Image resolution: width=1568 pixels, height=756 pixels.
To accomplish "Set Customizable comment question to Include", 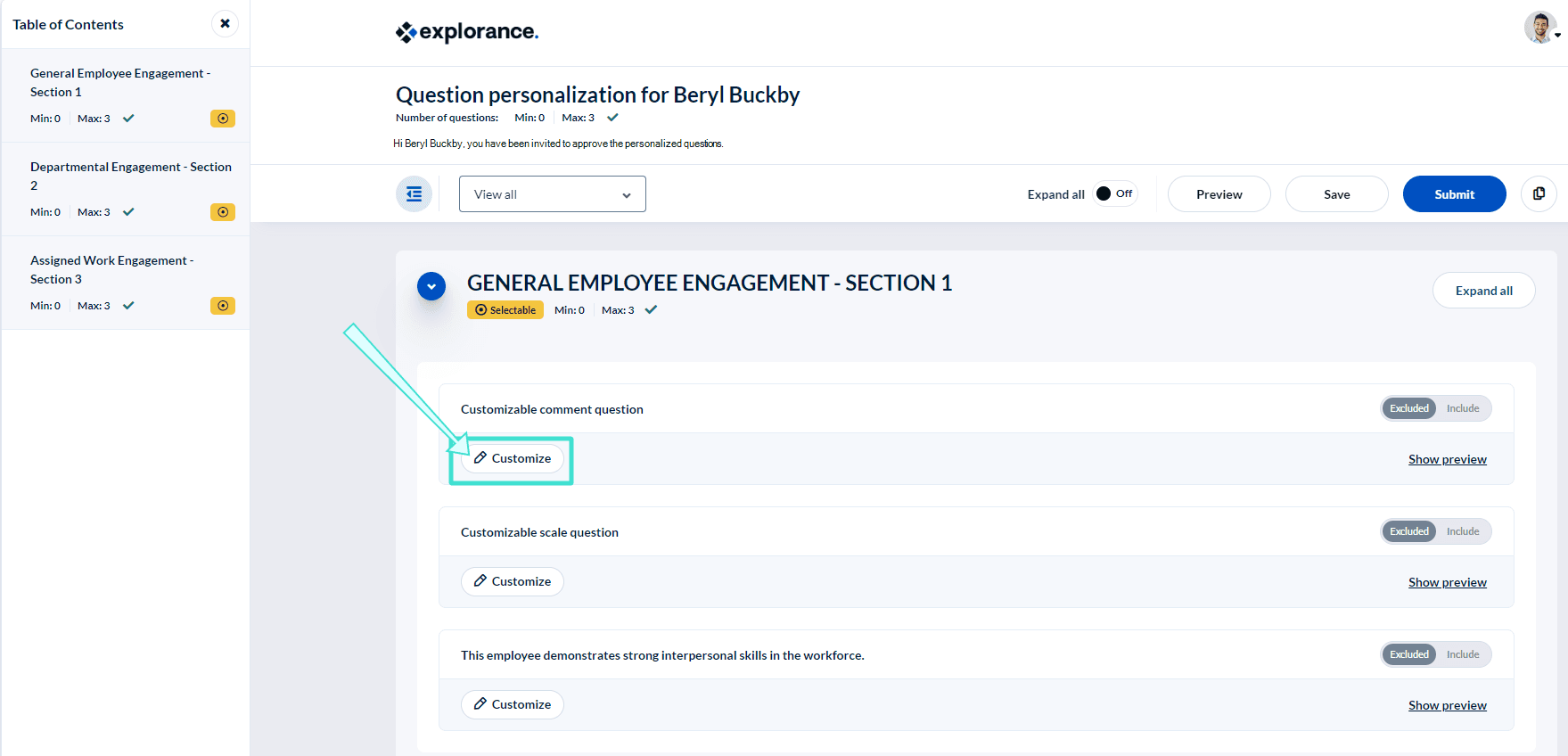I will point(1462,408).
